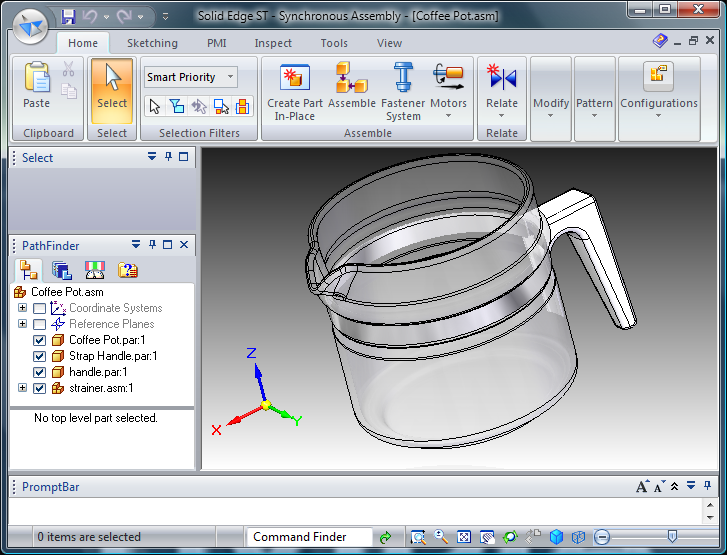Open the Quick Access Toolbar customize arrow
This screenshot has width=727, height=555.
coord(165,17)
